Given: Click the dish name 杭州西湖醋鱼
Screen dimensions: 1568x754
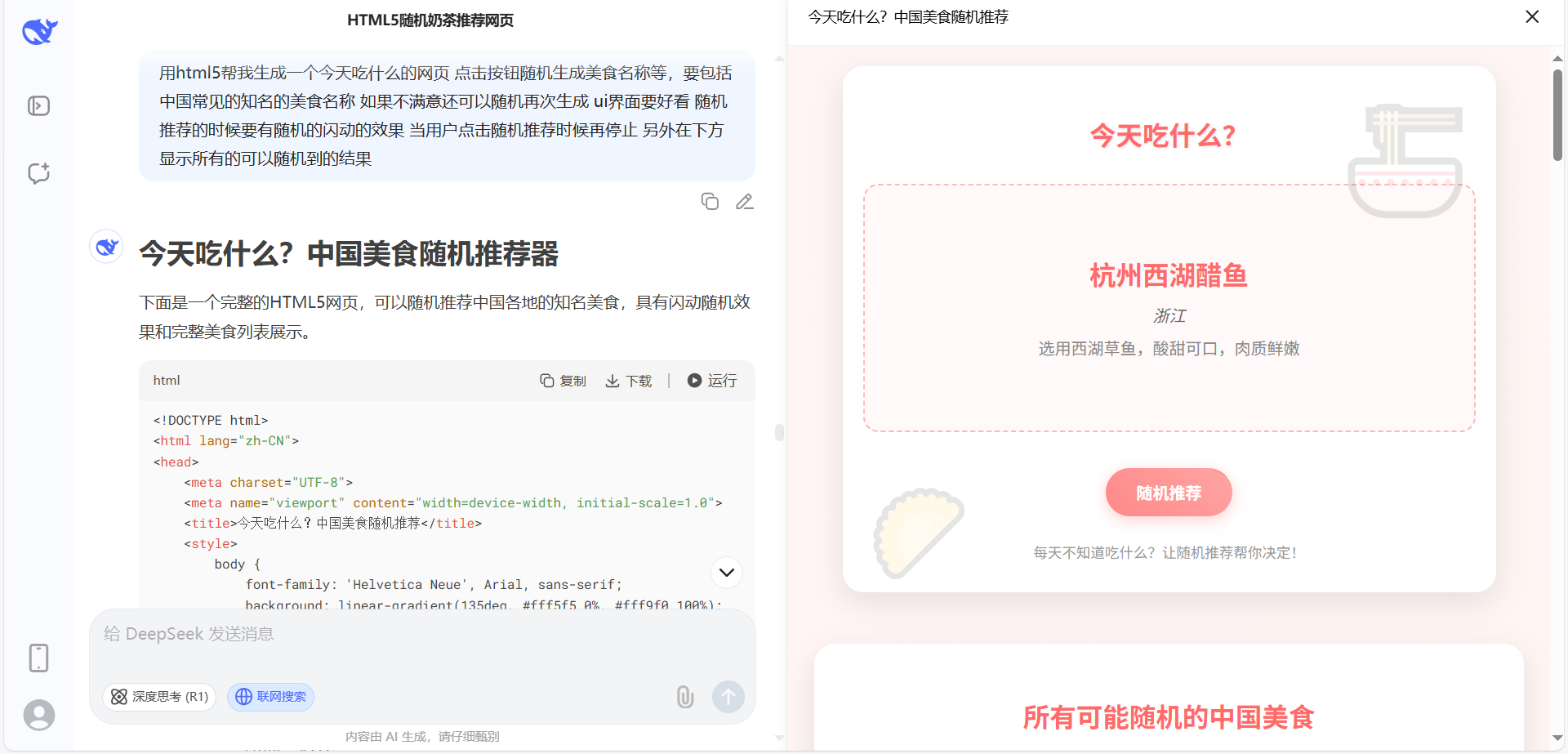Looking at the screenshot, I should (x=1169, y=276).
